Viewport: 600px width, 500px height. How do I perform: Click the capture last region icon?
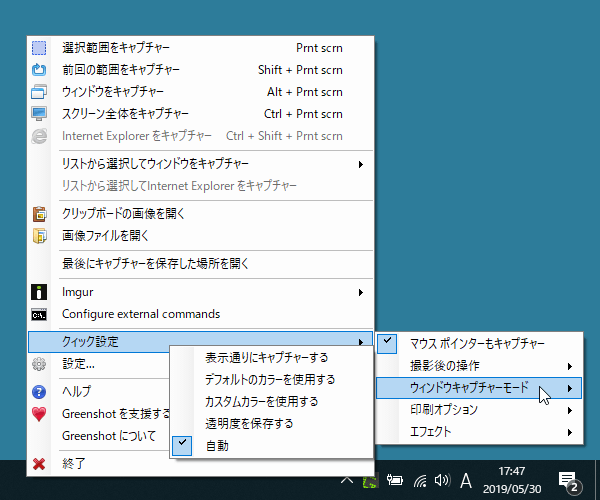coord(39,70)
